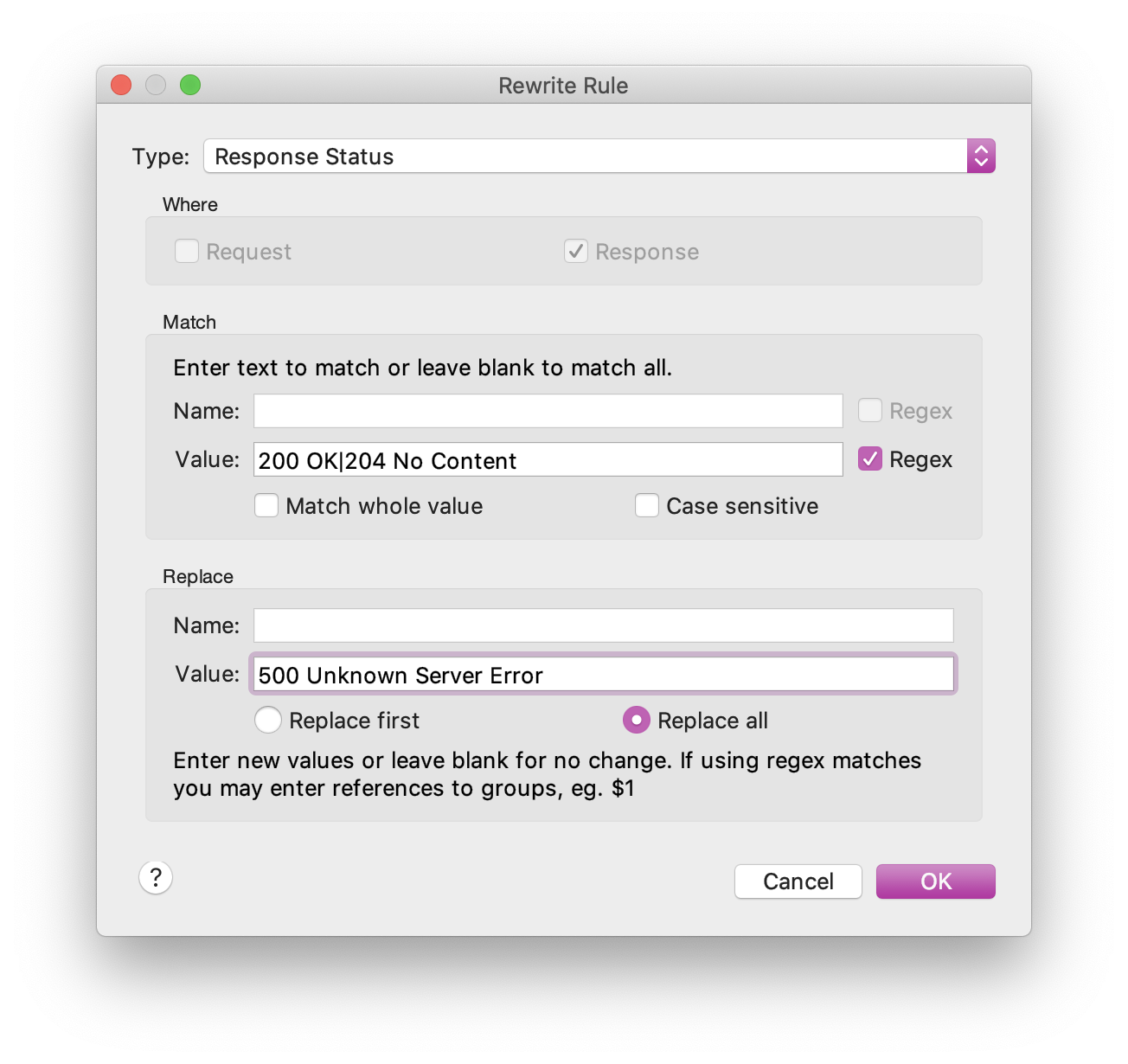The width and height of the screenshot is (1128, 1064).
Task: Open the Type dropdown showing Response Status
Action: (x=599, y=157)
